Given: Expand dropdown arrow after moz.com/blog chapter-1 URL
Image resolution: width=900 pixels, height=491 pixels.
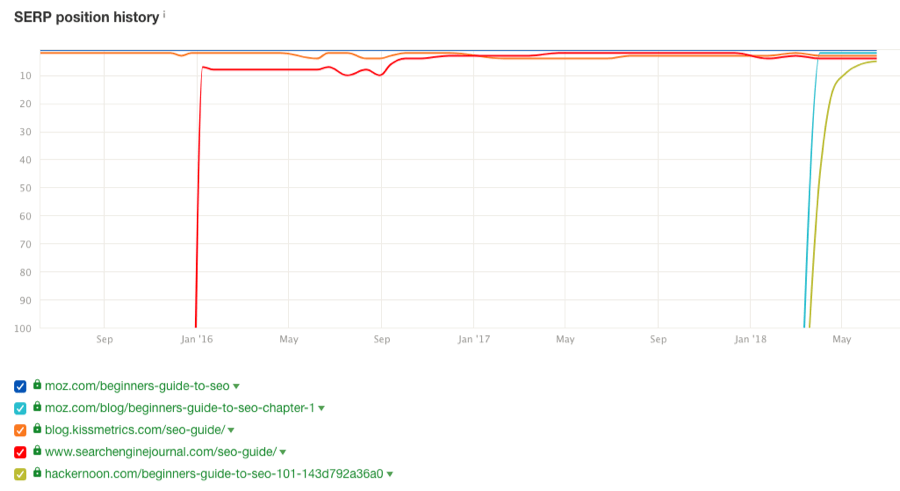Looking at the screenshot, I should tap(321, 408).
